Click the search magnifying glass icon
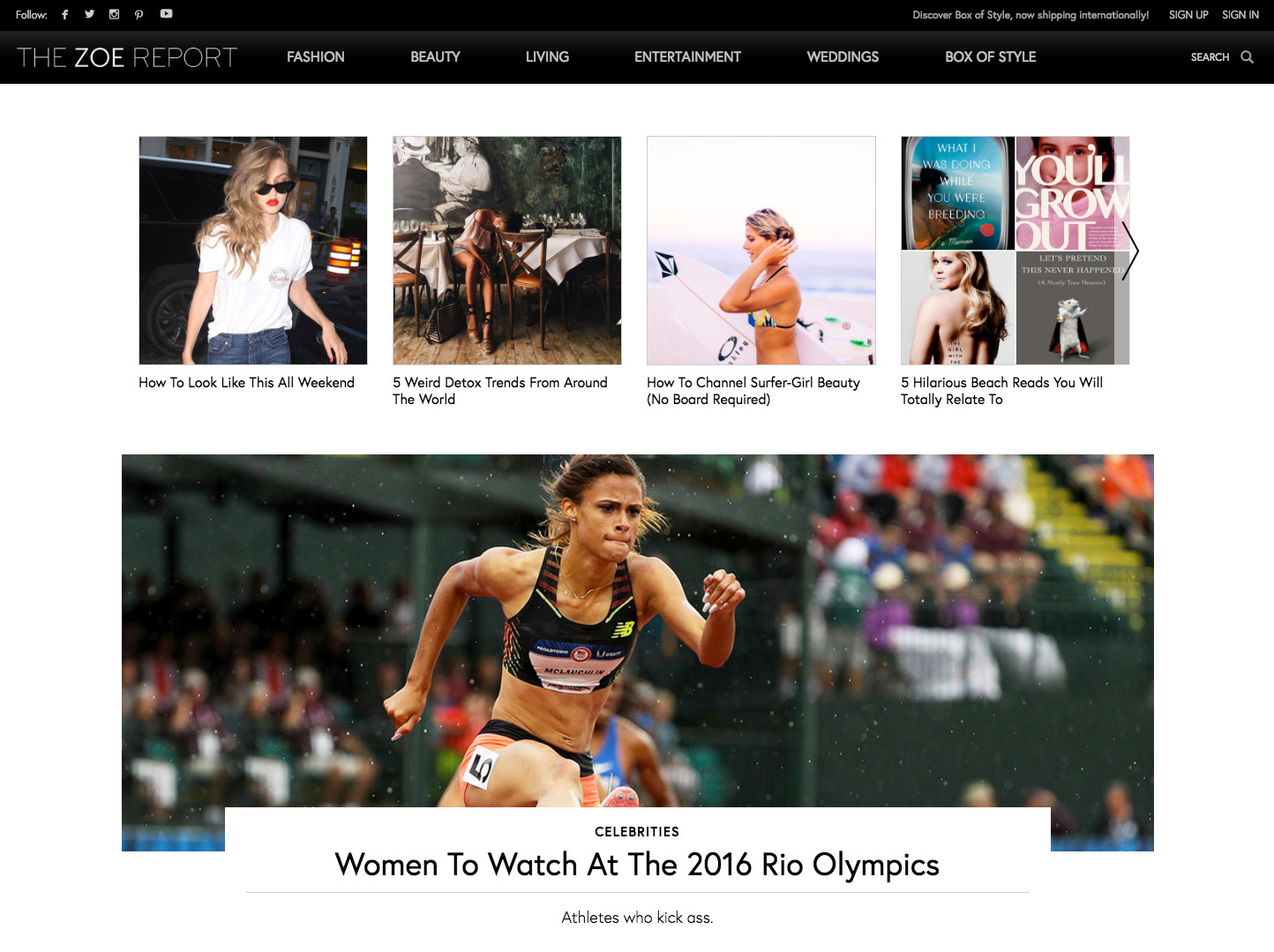Image resolution: width=1274 pixels, height=952 pixels. pyautogui.click(x=1247, y=57)
